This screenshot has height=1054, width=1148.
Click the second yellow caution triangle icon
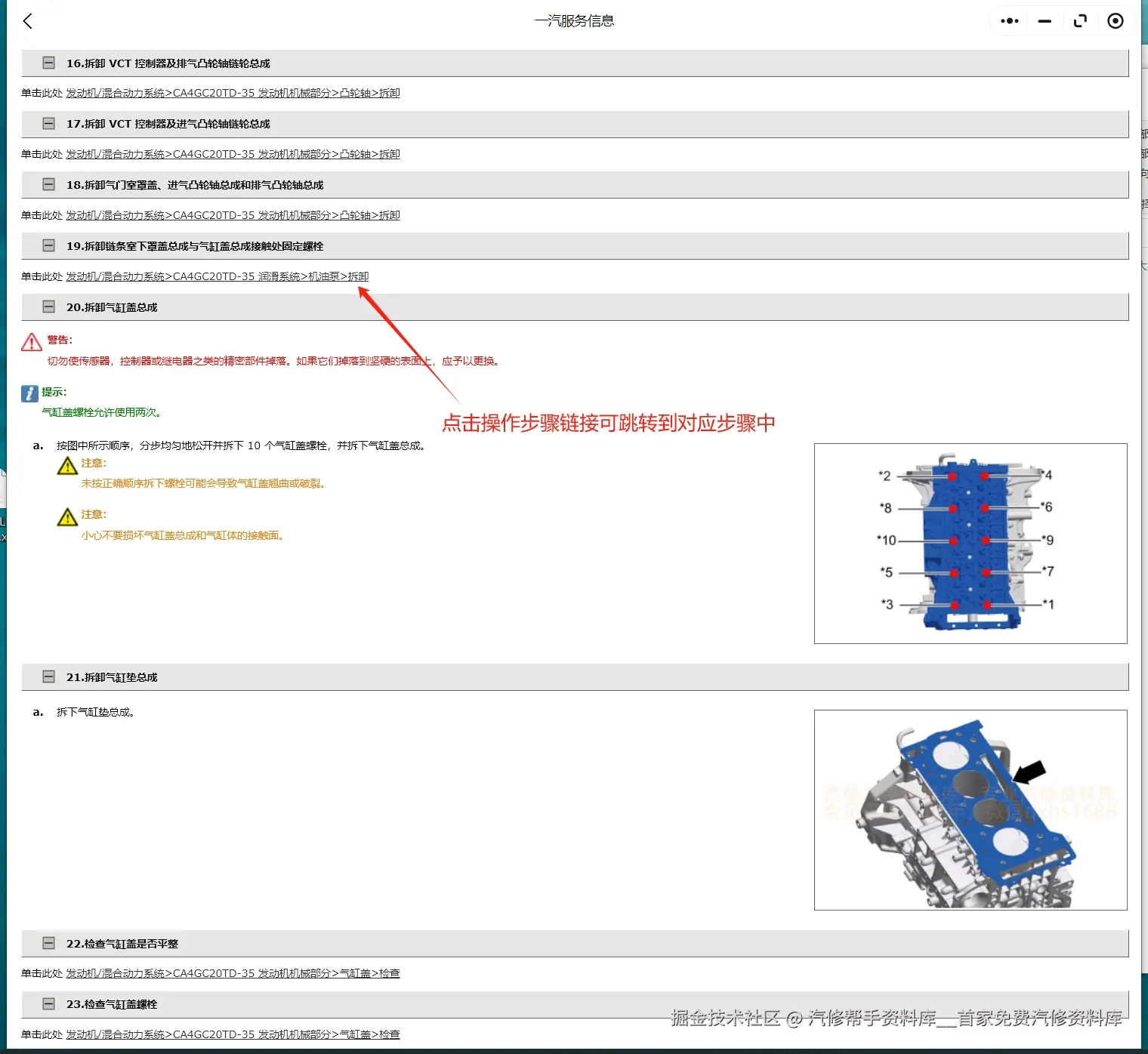click(x=67, y=517)
